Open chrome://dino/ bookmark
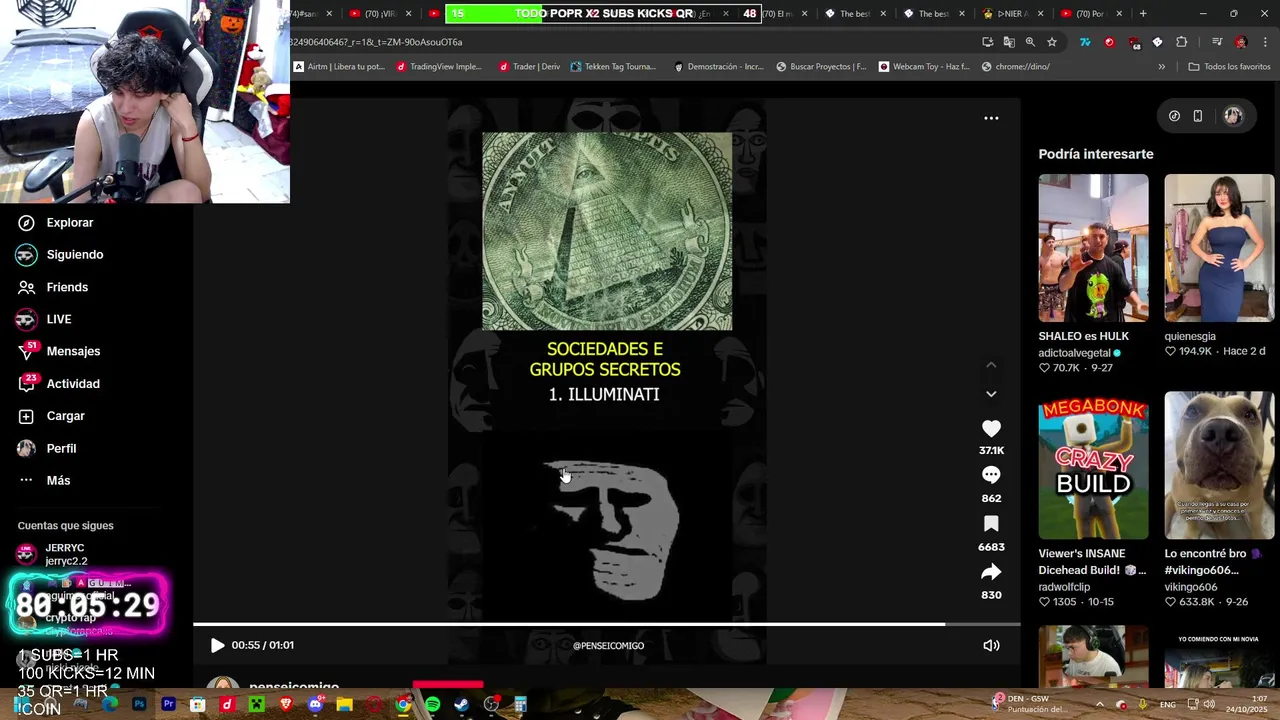This screenshot has height=720, width=1280. (1016, 67)
